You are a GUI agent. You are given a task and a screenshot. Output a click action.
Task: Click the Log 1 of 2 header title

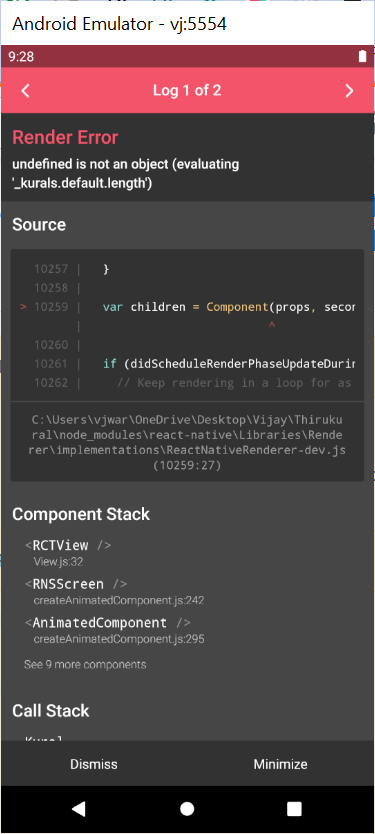point(187,90)
